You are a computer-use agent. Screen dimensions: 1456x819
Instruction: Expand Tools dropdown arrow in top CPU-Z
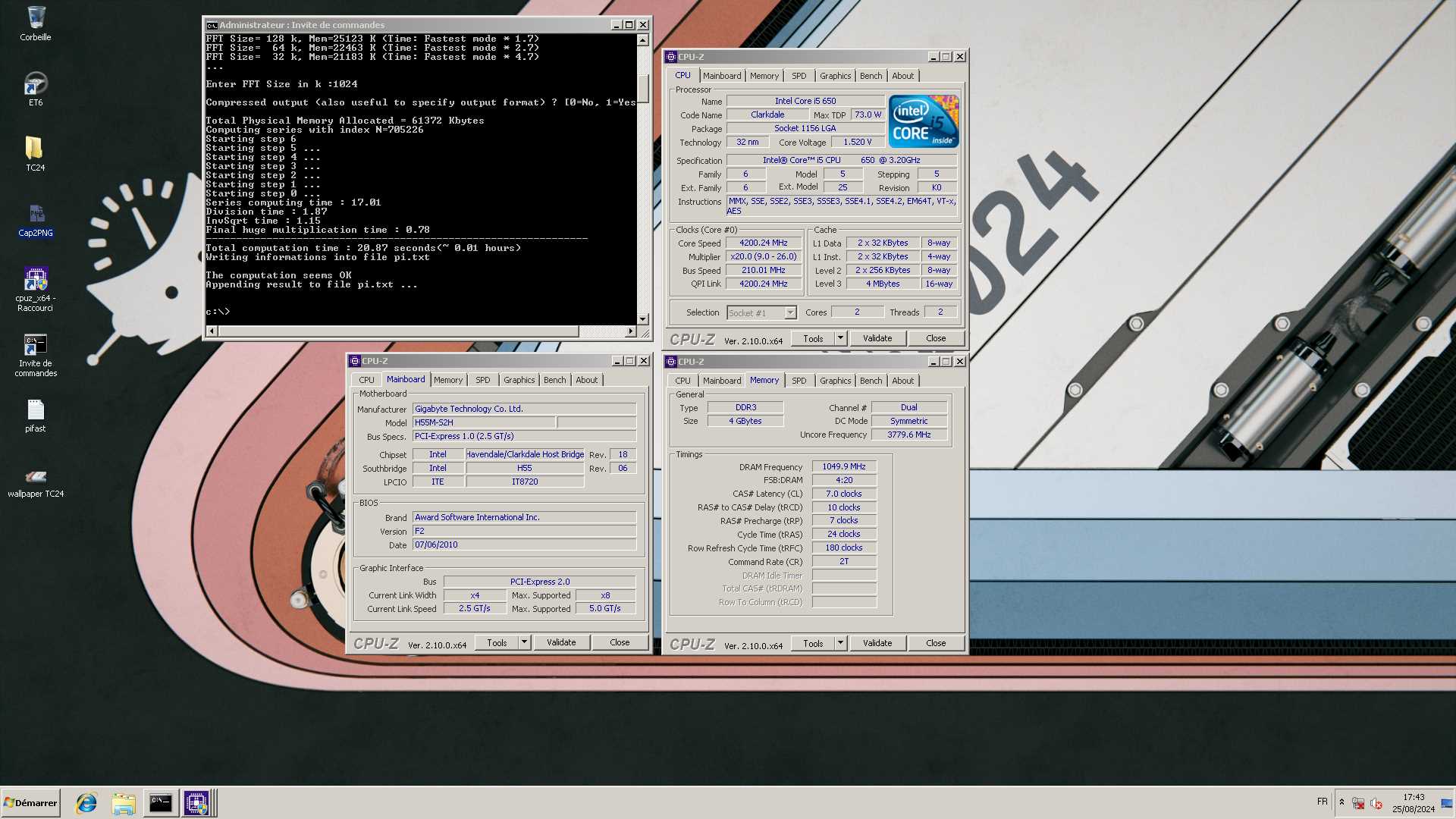(x=840, y=338)
